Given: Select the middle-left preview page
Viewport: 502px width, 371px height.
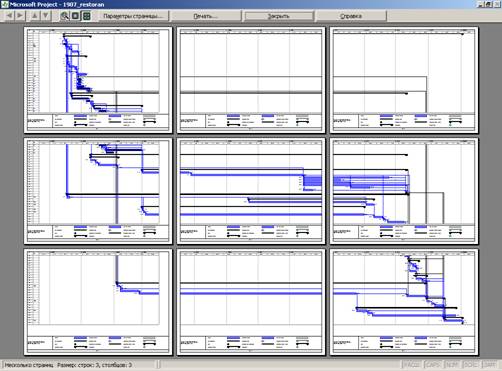Looking at the screenshot, I should (98, 191).
